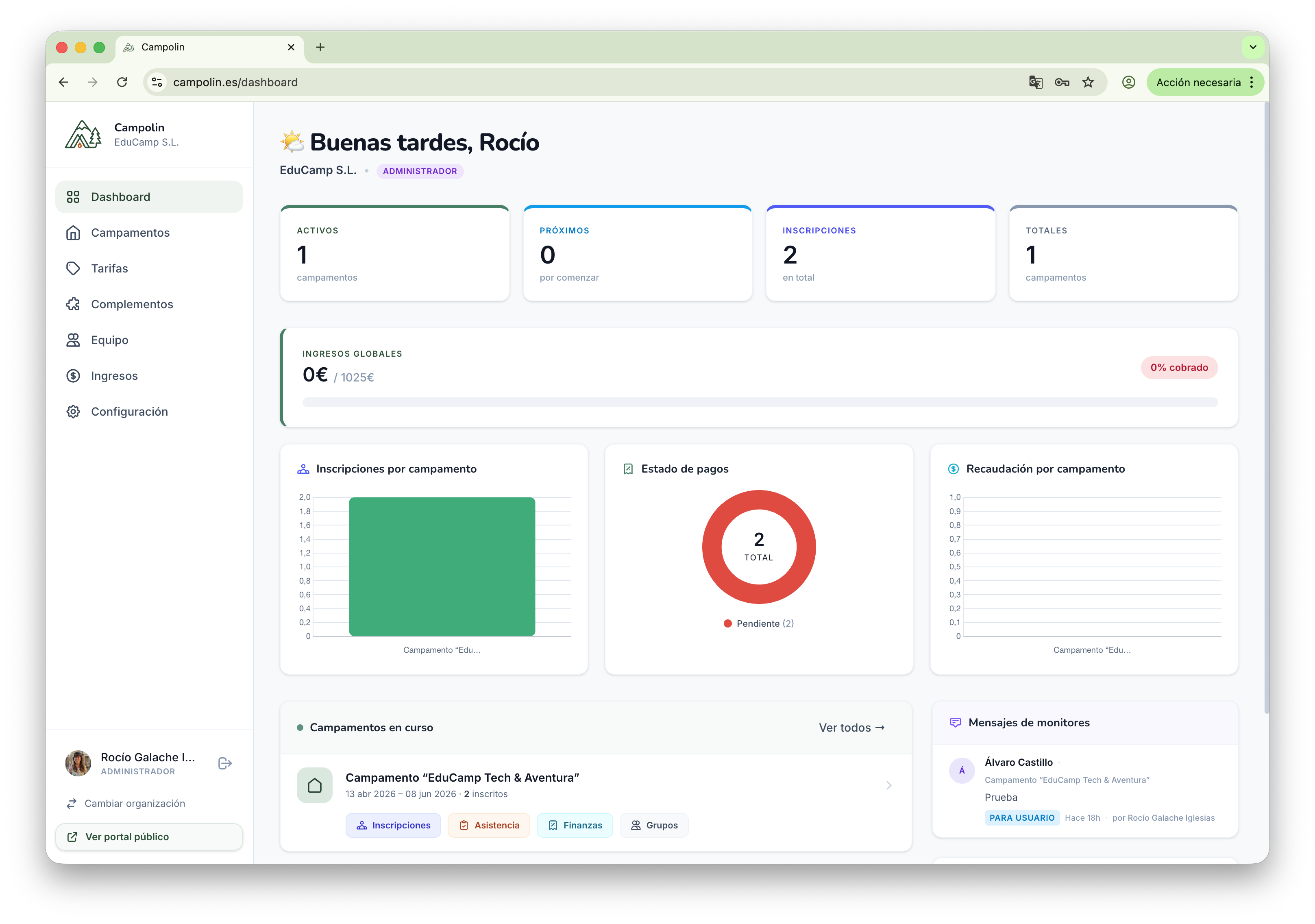This screenshot has height=924, width=1315.
Task: Click the Álvaro Castillo message name
Action: point(1018,763)
